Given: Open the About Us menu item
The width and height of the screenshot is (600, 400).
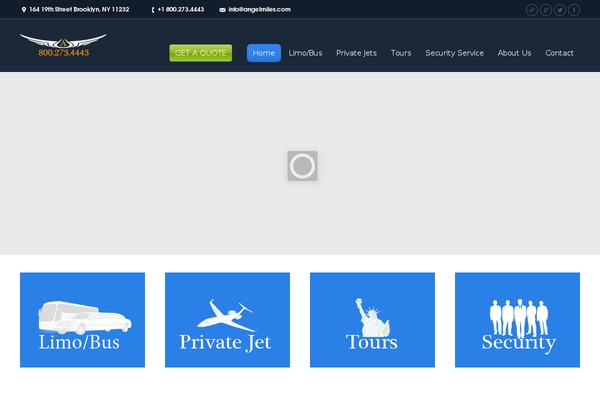Looking at the screenshot, I should click(514, 53).
